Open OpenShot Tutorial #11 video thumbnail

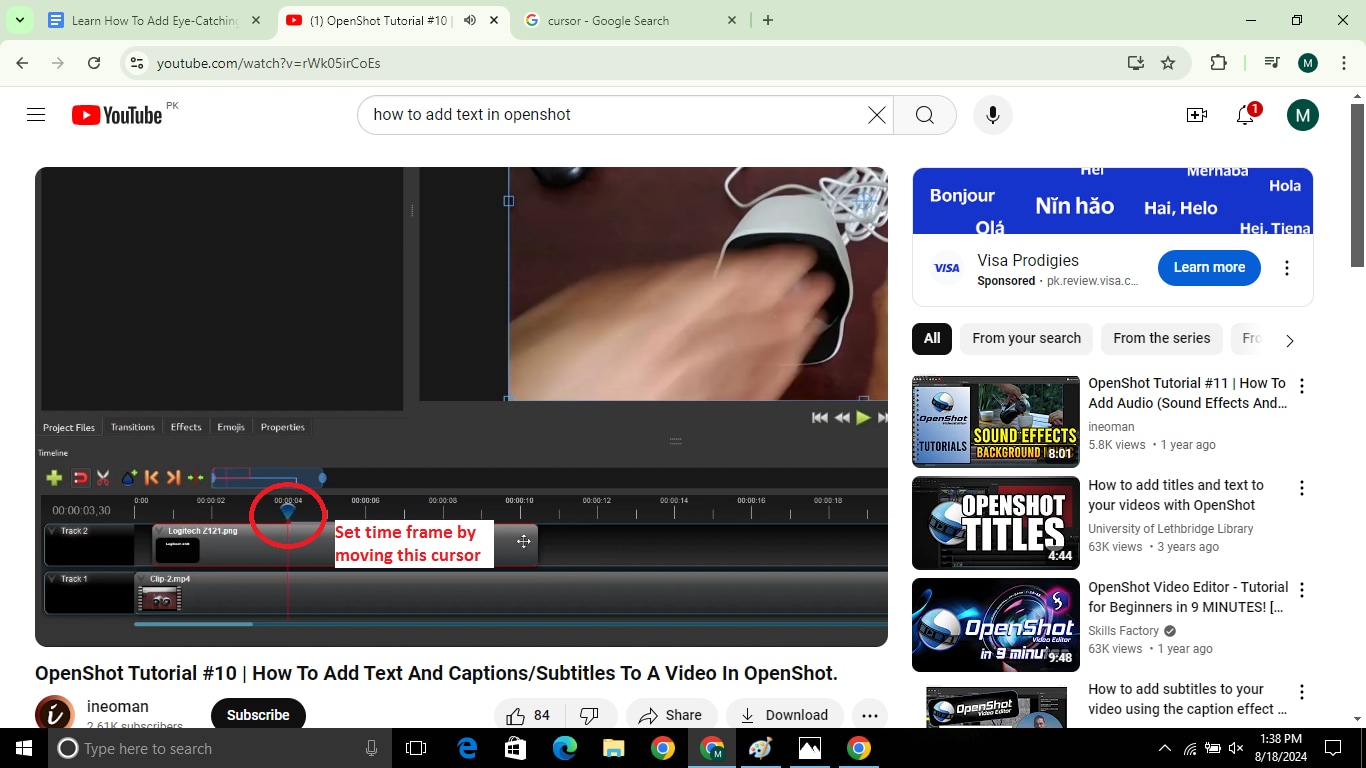click(996, 422)
